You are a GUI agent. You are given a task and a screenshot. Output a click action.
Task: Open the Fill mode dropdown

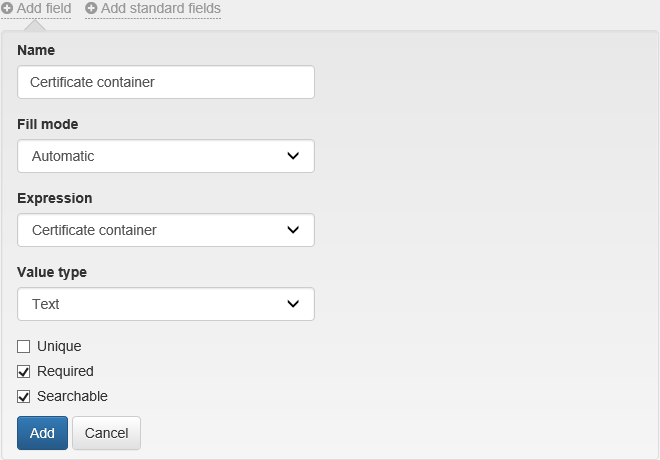coord(166,156)
